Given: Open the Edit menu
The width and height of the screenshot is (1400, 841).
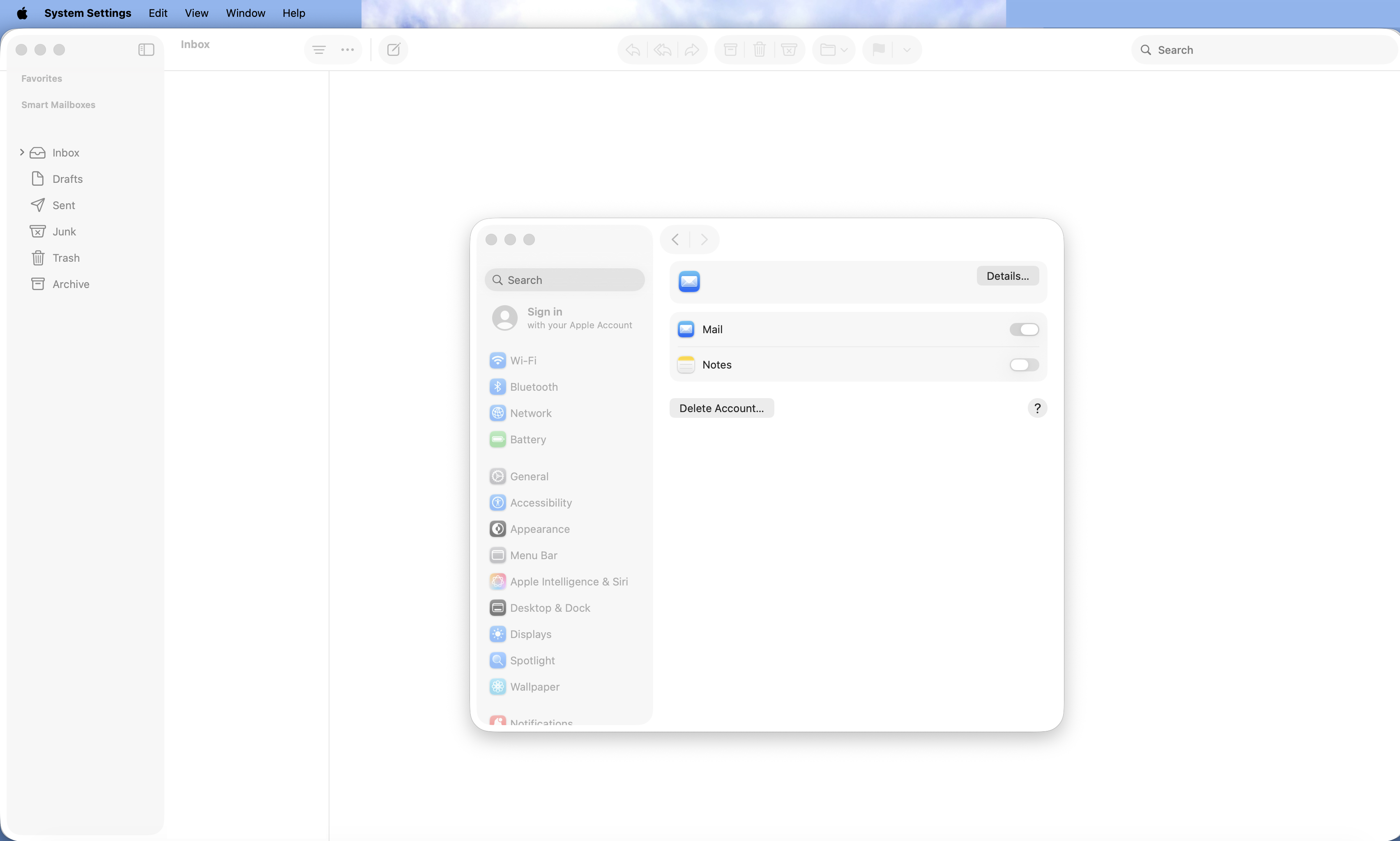Looking at the screenshot, I should (158, 13).
